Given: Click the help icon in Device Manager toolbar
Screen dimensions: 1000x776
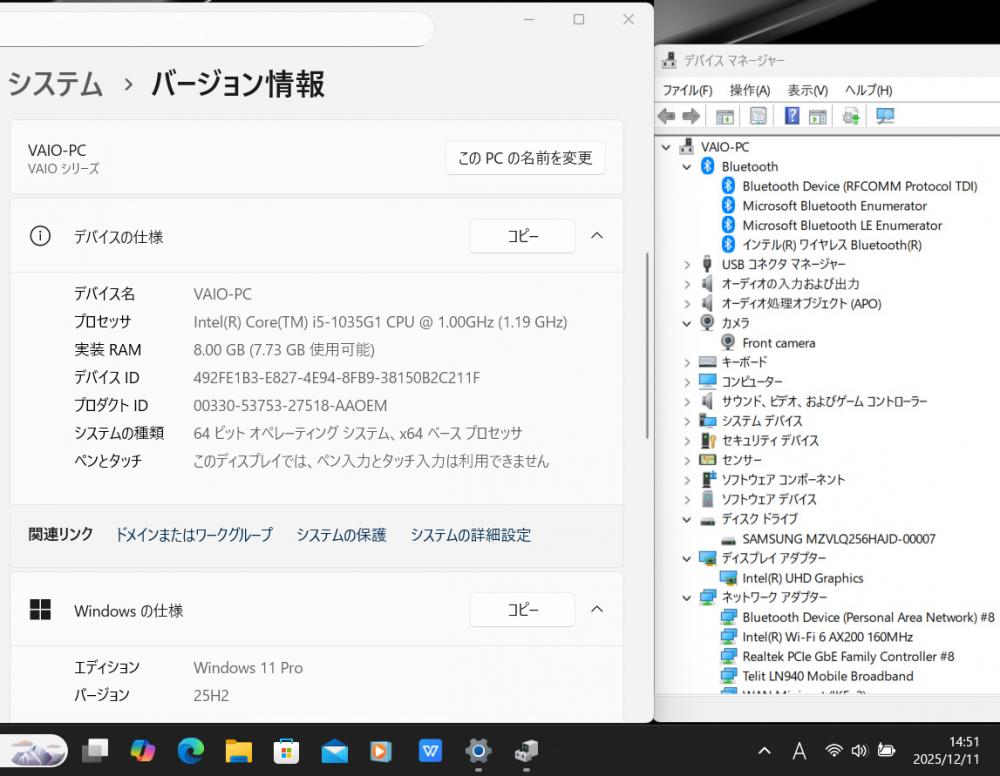Looking at the screenshot, I should pyautogui.click(x=792, y=116).
